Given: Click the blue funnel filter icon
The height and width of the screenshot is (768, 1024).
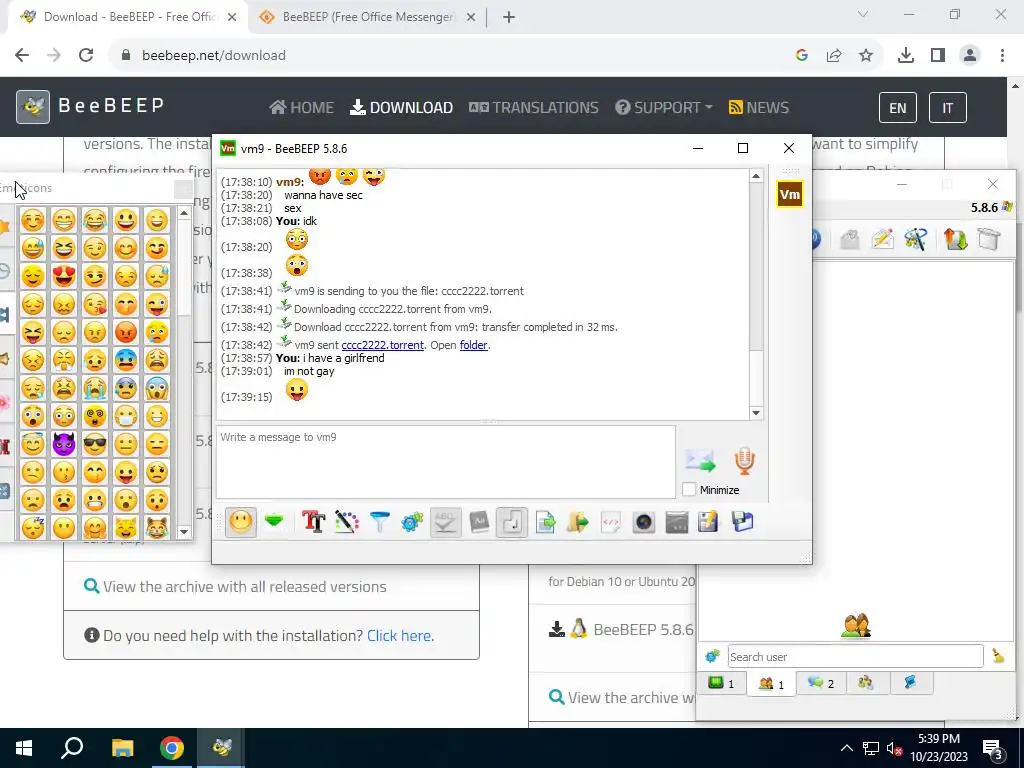Looking at the screenshot, I should tap(379, 522).
